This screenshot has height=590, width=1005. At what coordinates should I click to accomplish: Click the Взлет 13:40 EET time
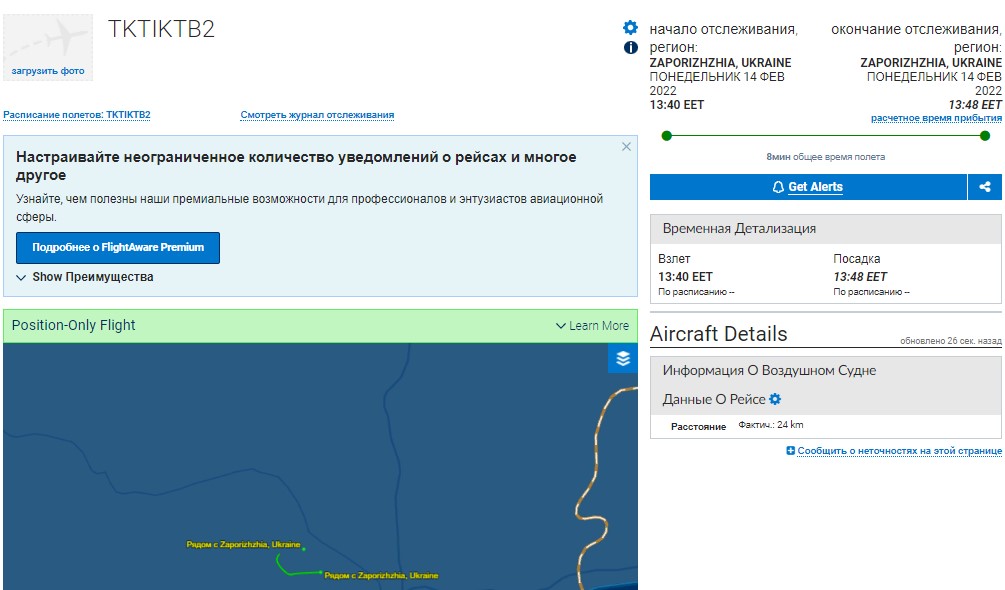tap(685, 277)
